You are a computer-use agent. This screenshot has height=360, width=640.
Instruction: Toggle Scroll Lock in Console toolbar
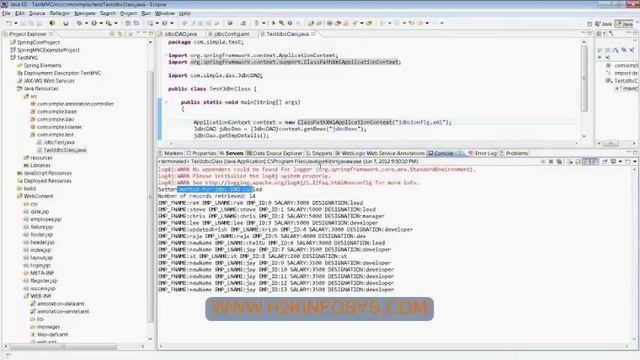tap(578, 162)
